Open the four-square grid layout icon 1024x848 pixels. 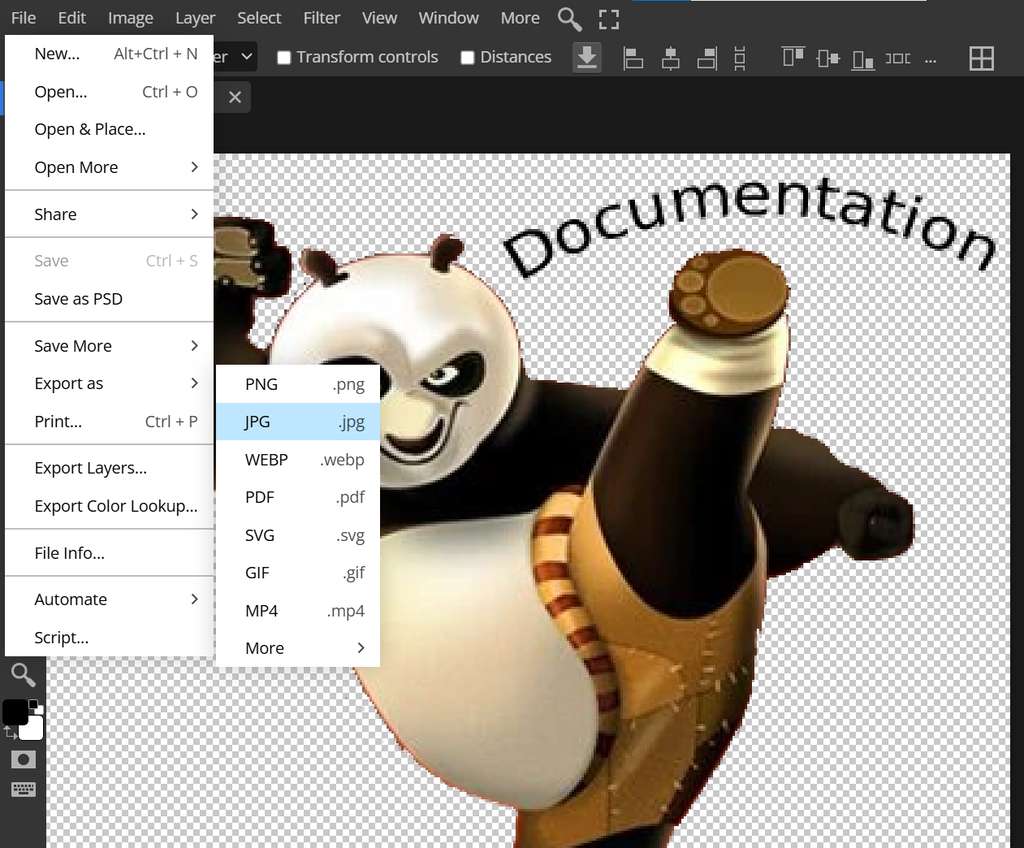coord(982,59)
